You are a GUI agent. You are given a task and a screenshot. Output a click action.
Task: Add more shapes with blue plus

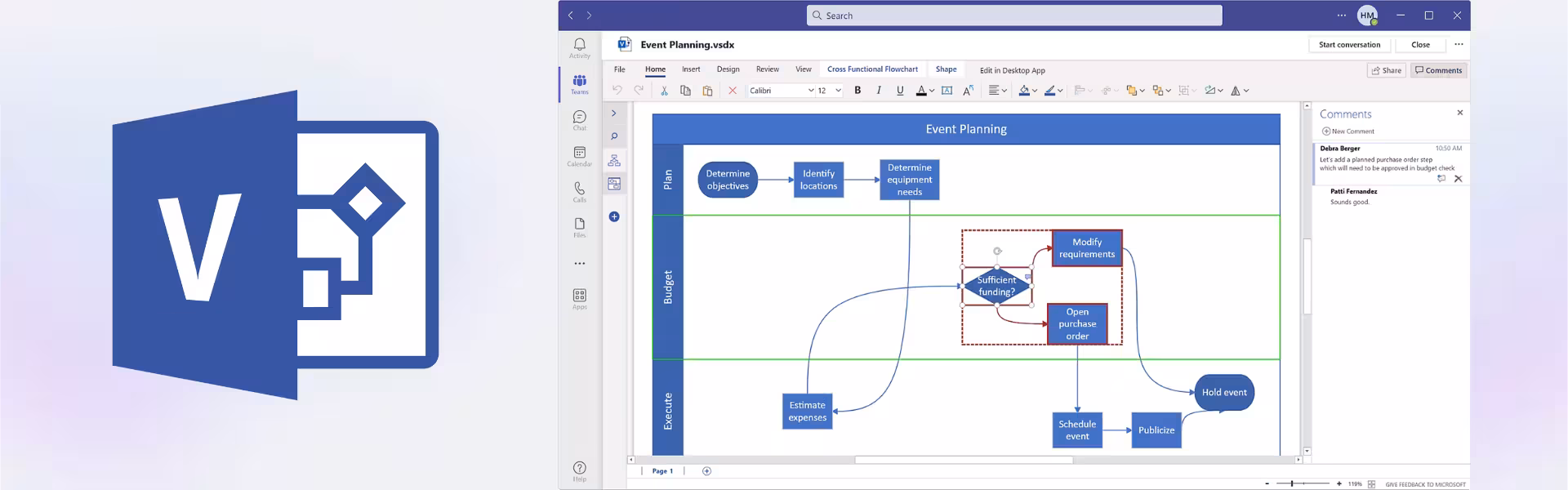click(x=614, y=216)
